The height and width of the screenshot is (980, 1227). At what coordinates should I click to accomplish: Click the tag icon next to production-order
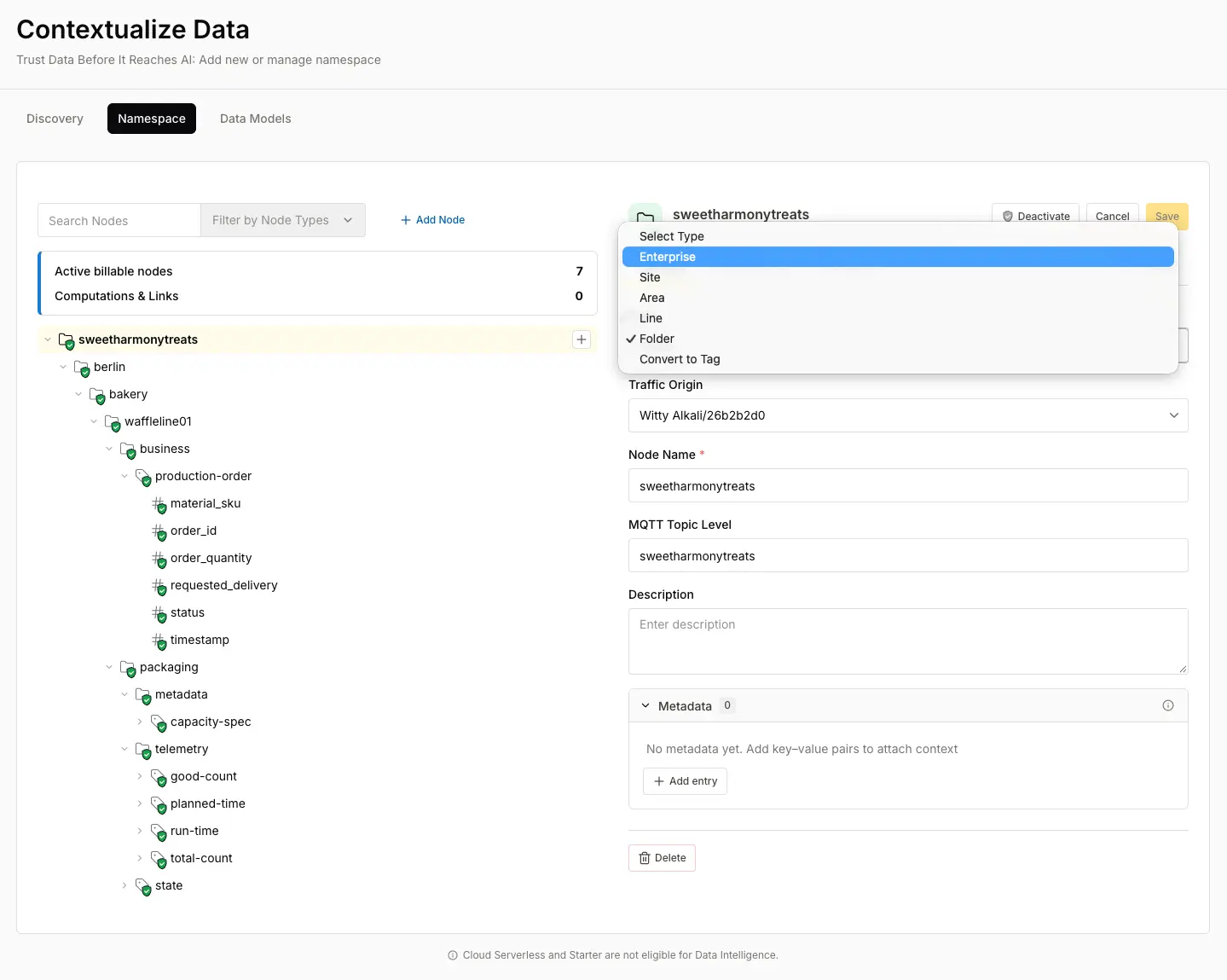142,477
